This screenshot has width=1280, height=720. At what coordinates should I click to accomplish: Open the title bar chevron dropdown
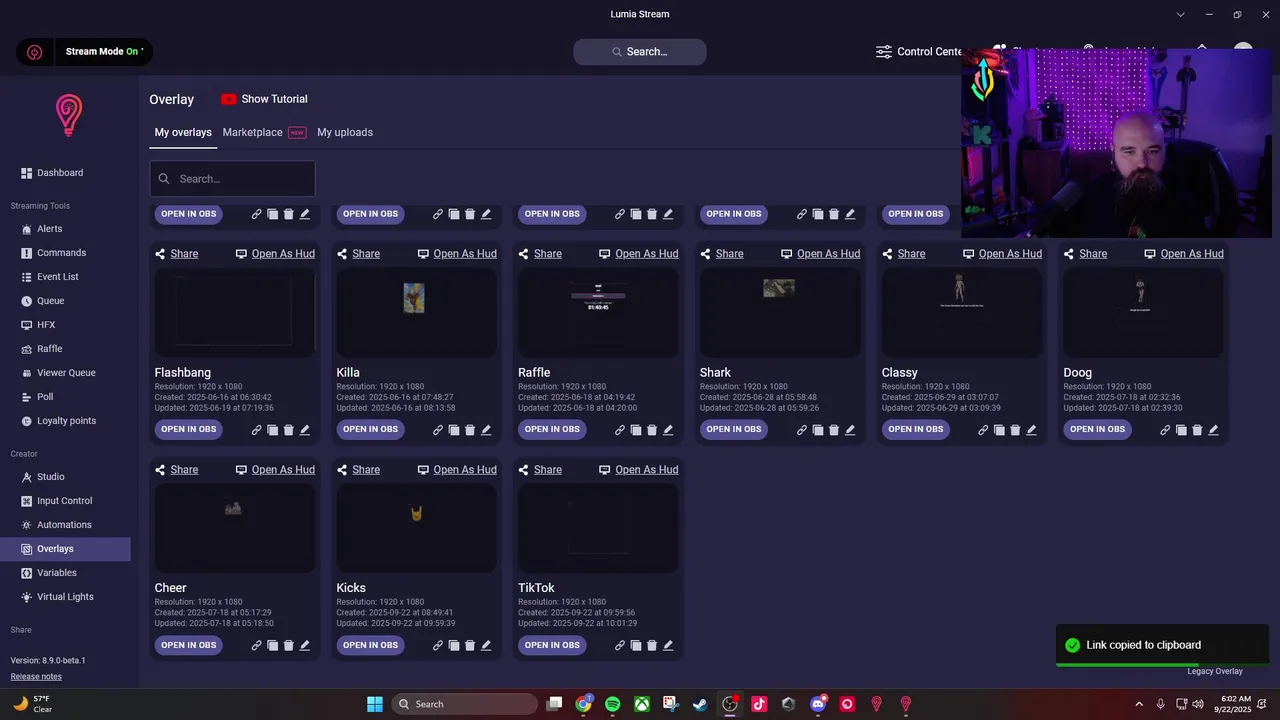(1181, 14)
